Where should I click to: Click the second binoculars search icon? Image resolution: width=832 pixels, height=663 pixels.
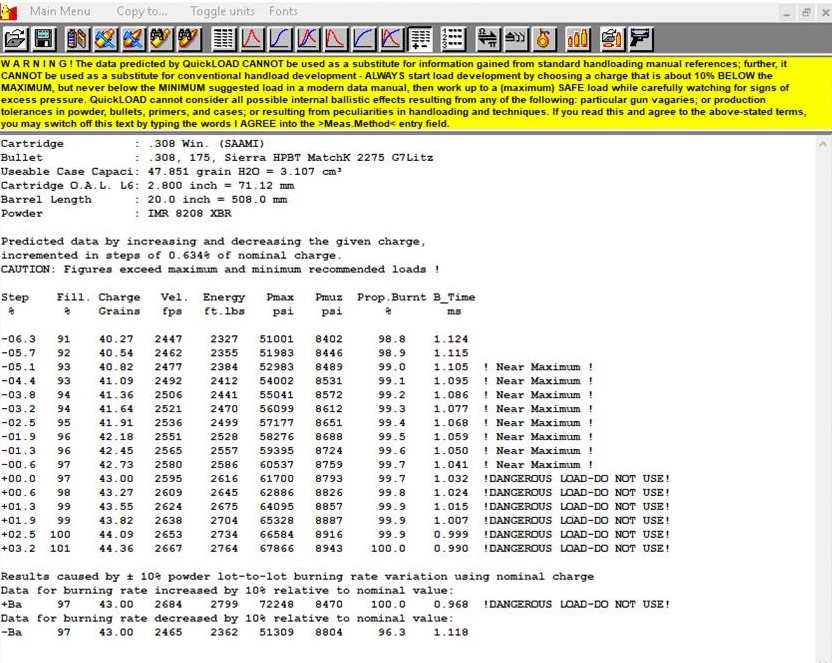coord(189,39)
